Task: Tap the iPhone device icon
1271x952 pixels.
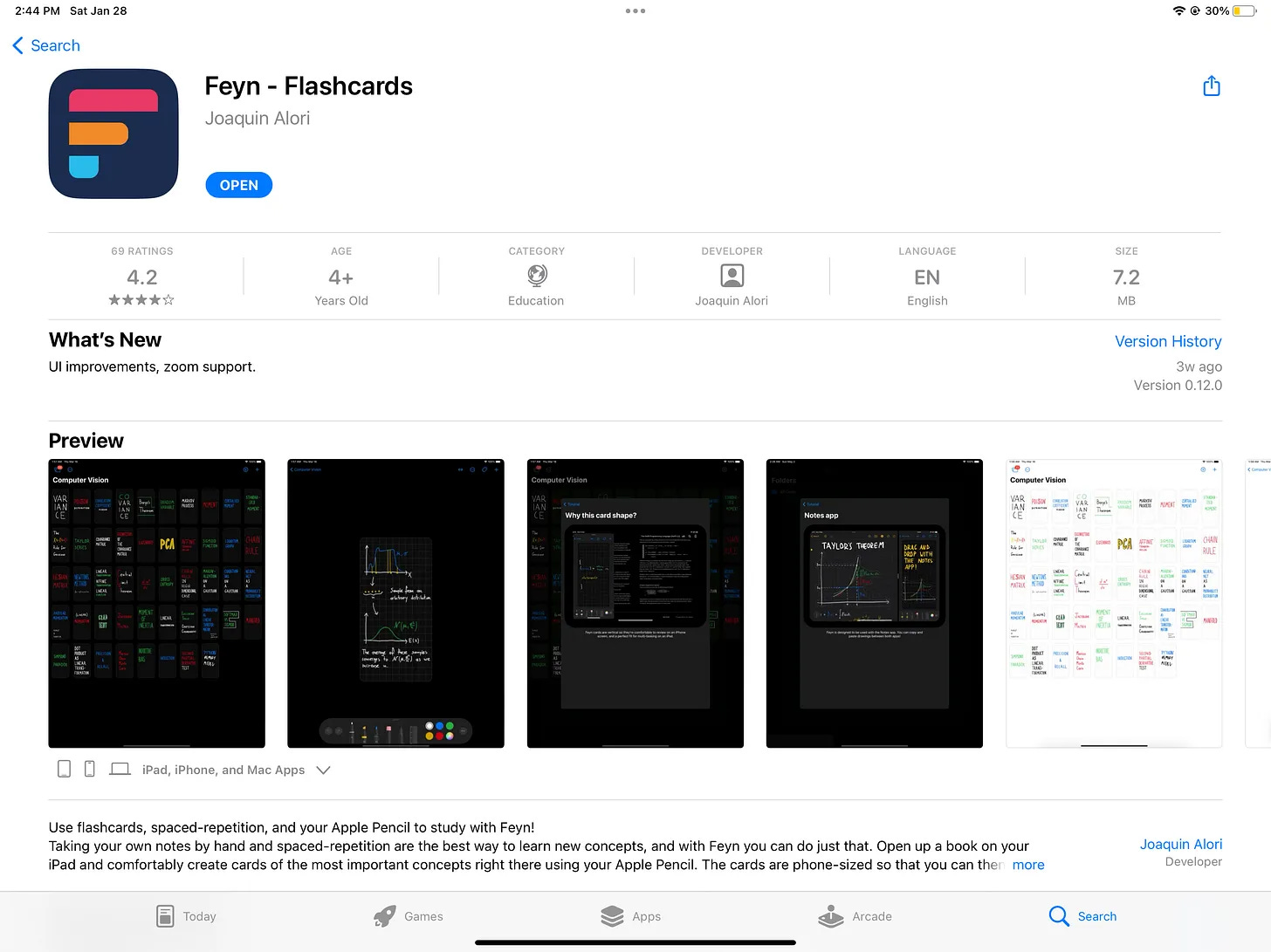Action: [x=89, y=769]
